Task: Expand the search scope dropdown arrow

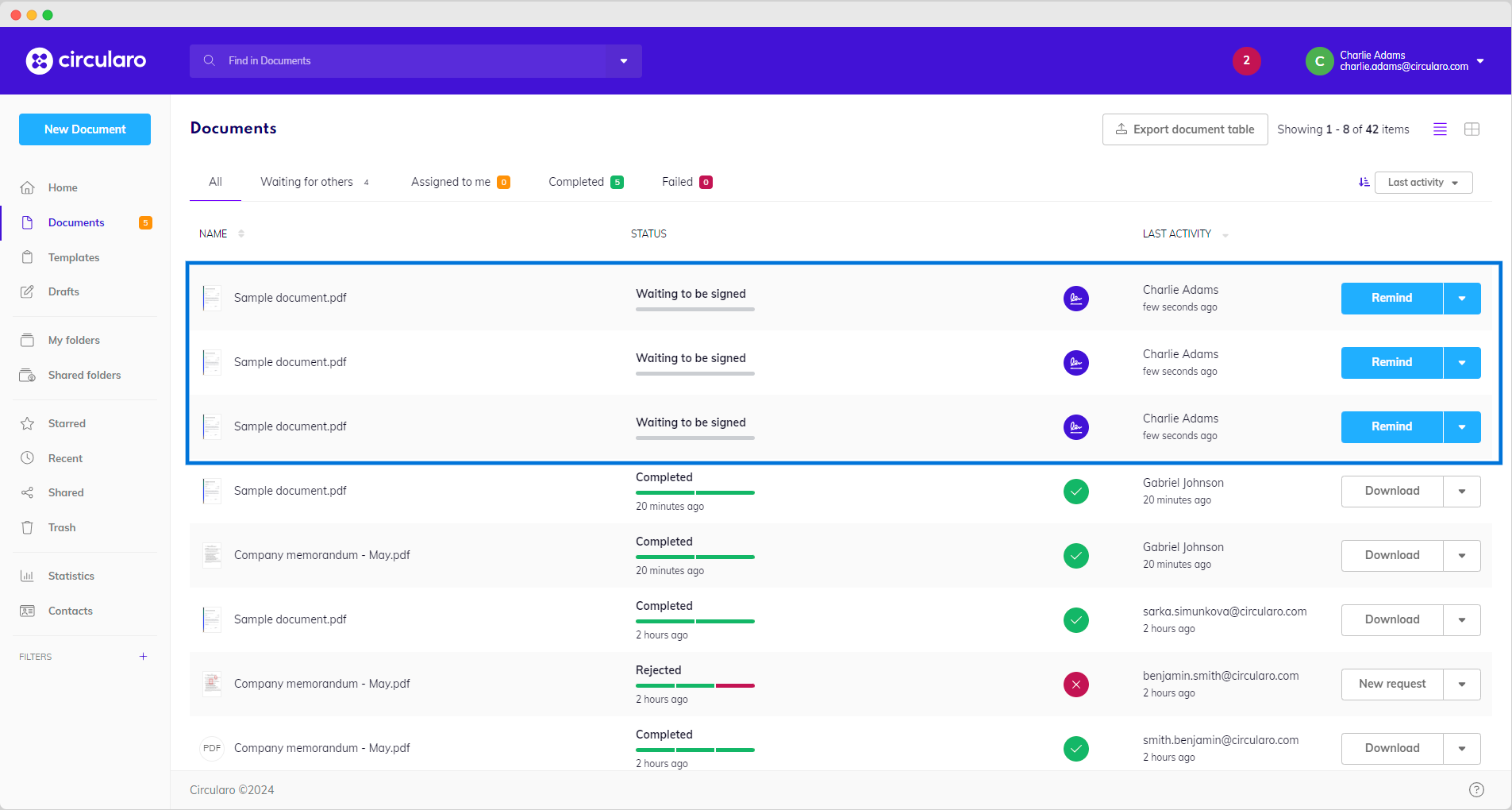Action: (x=624, y=61)
